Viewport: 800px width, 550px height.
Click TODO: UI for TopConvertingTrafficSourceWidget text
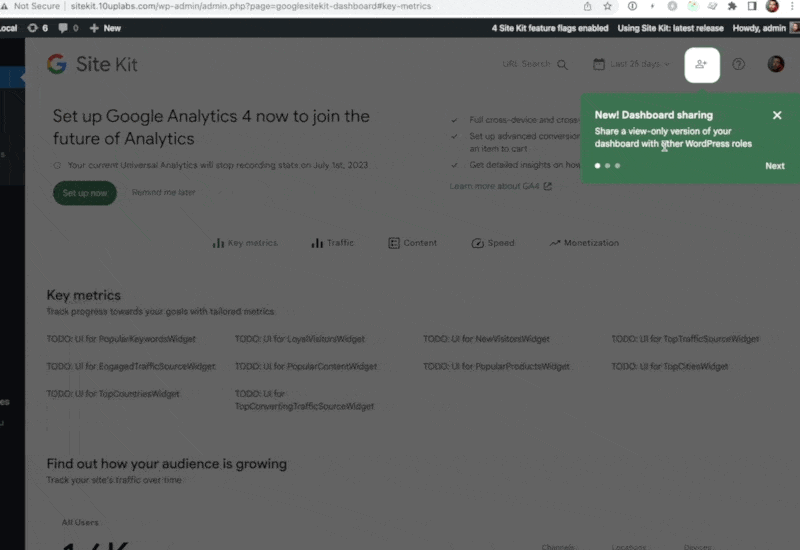pos(304,400)
